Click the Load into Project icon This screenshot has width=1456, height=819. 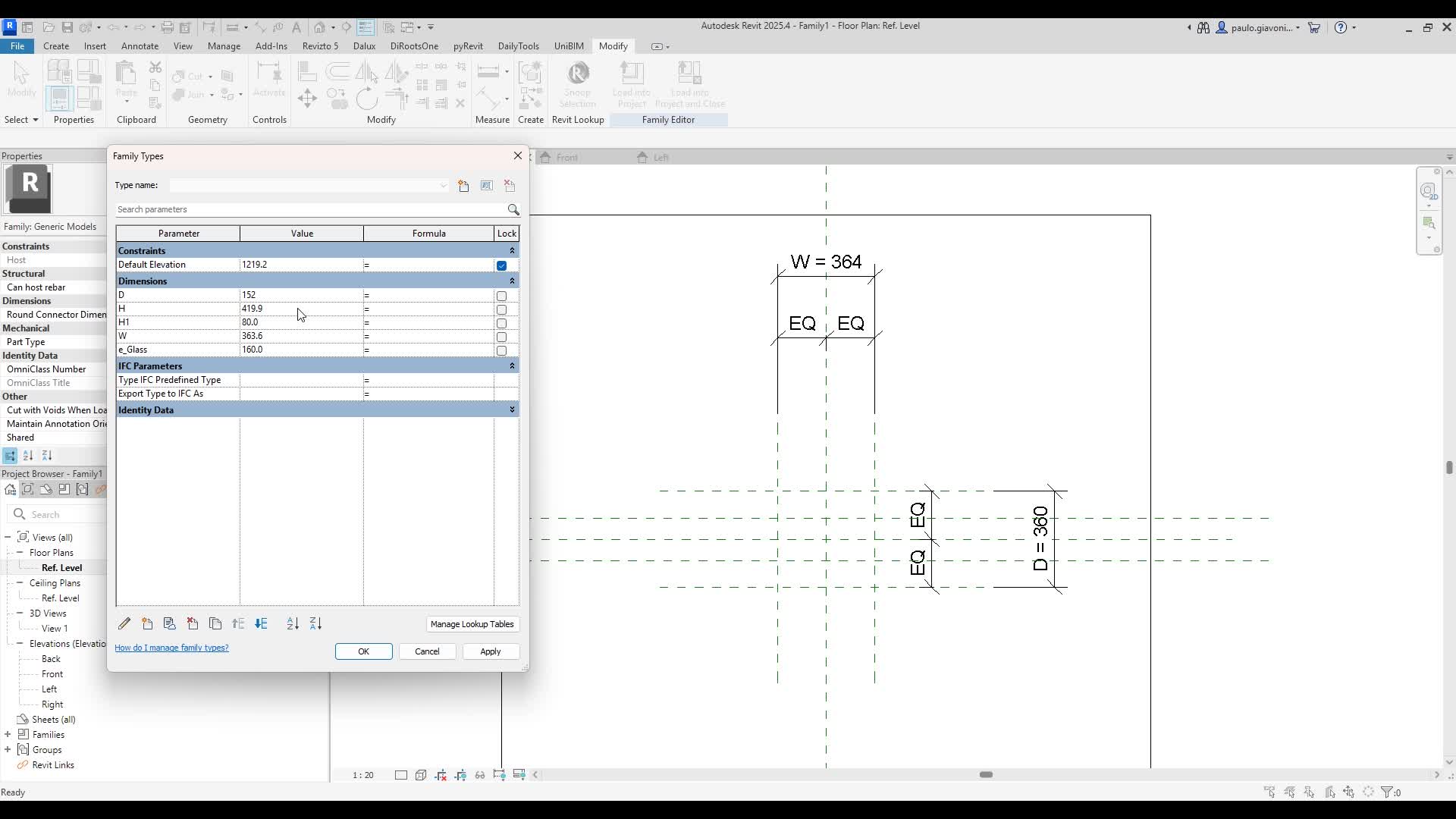[631, 85]
